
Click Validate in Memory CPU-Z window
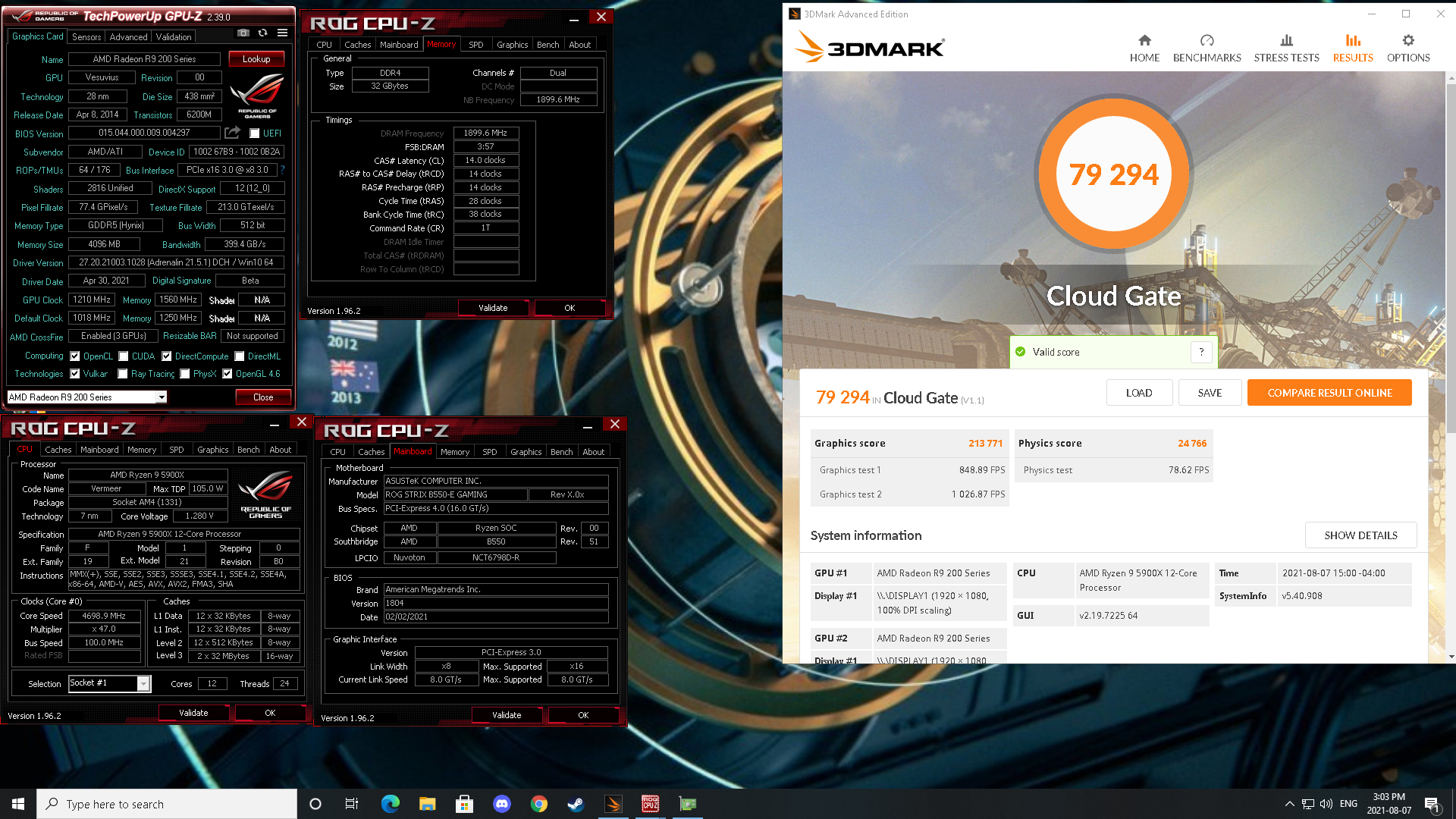493,308
